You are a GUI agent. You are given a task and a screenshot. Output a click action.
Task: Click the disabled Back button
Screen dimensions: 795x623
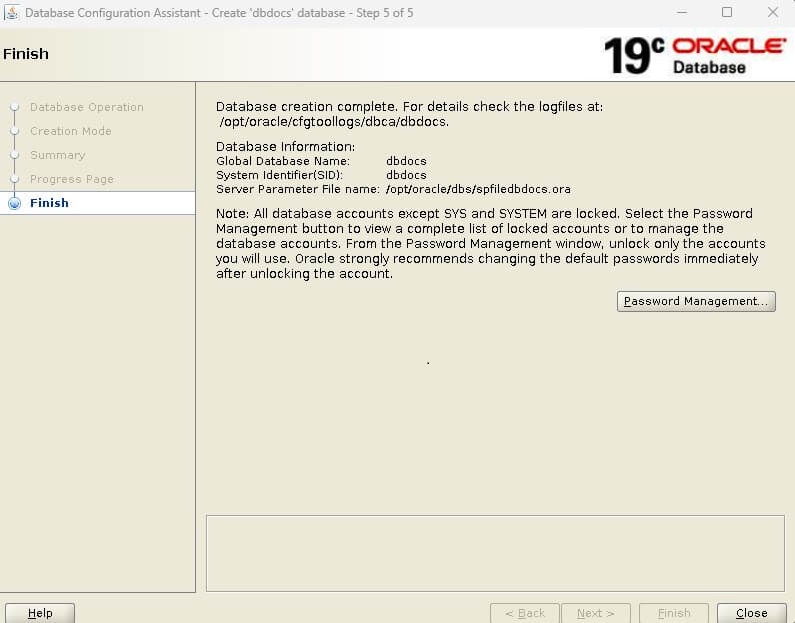[525, 613]
